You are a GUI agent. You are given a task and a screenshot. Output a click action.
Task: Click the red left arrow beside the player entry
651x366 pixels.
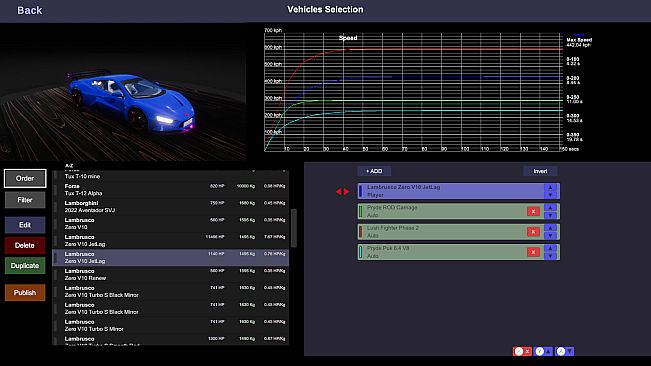click(x=338, y=191)
